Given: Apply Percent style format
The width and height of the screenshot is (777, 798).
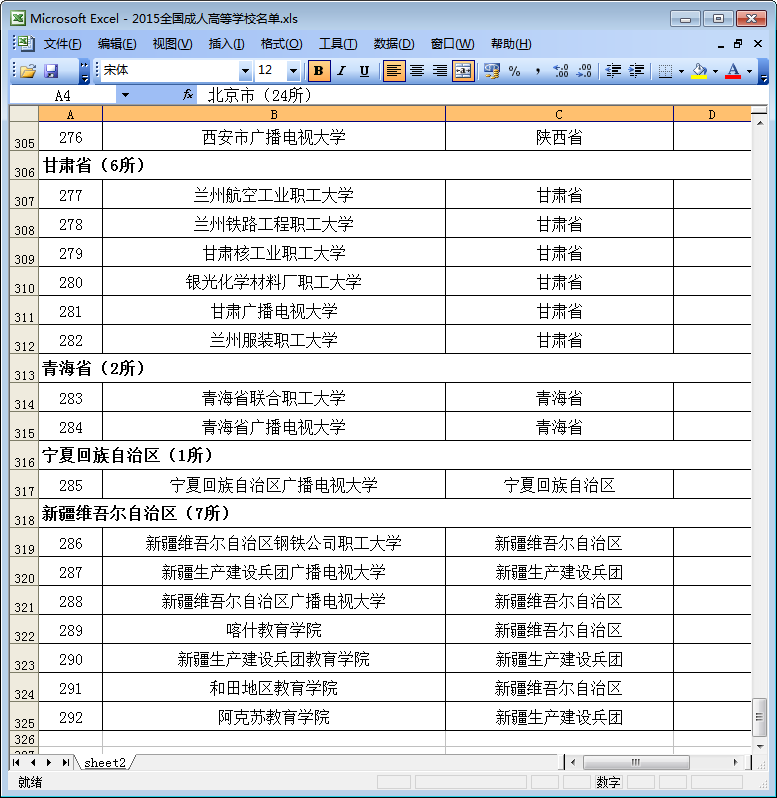Looking at the screenshot, I should pyautogui.click(x=514, y=71).
